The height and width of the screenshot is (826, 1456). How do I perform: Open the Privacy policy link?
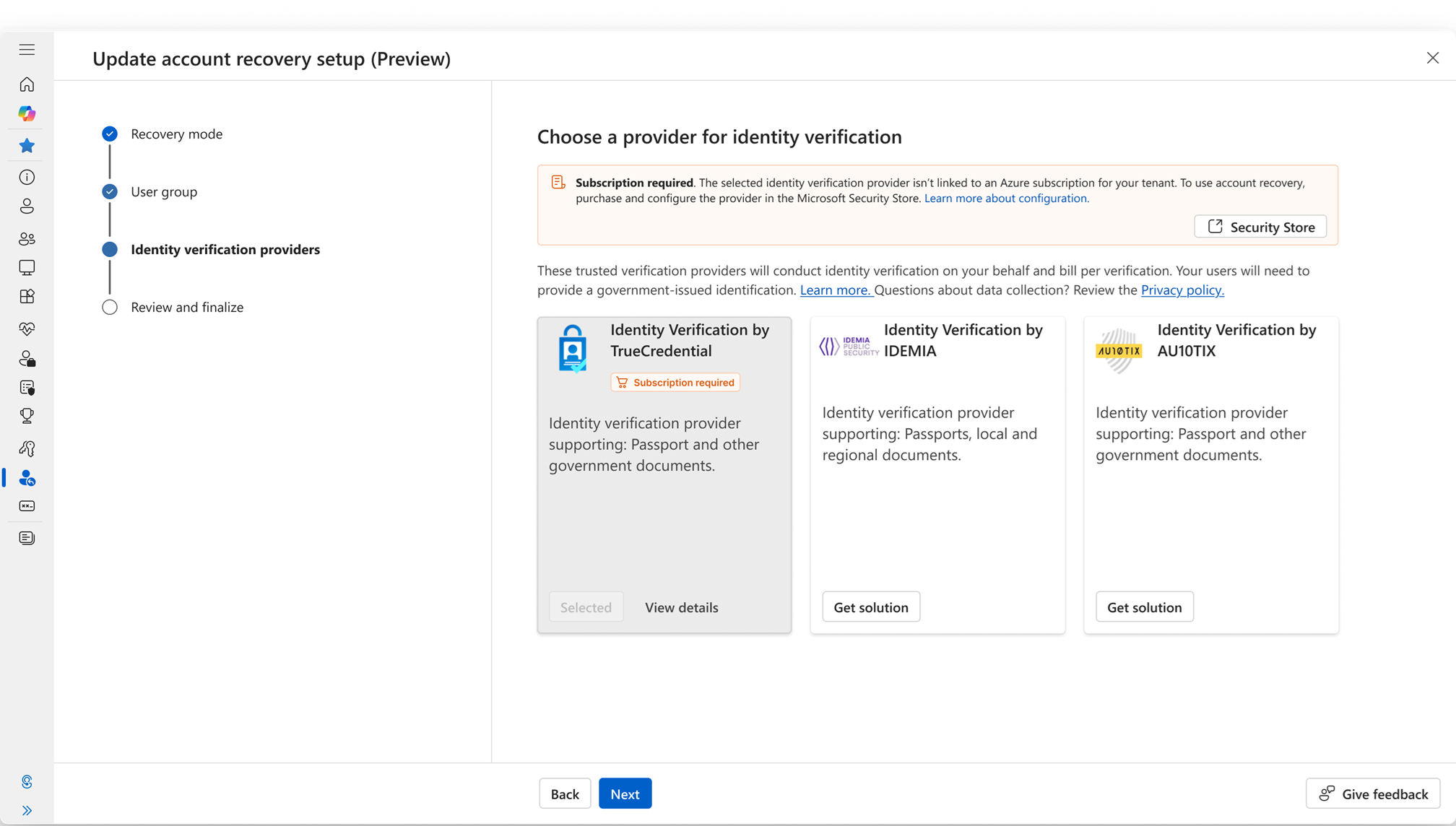[1182, 290]
